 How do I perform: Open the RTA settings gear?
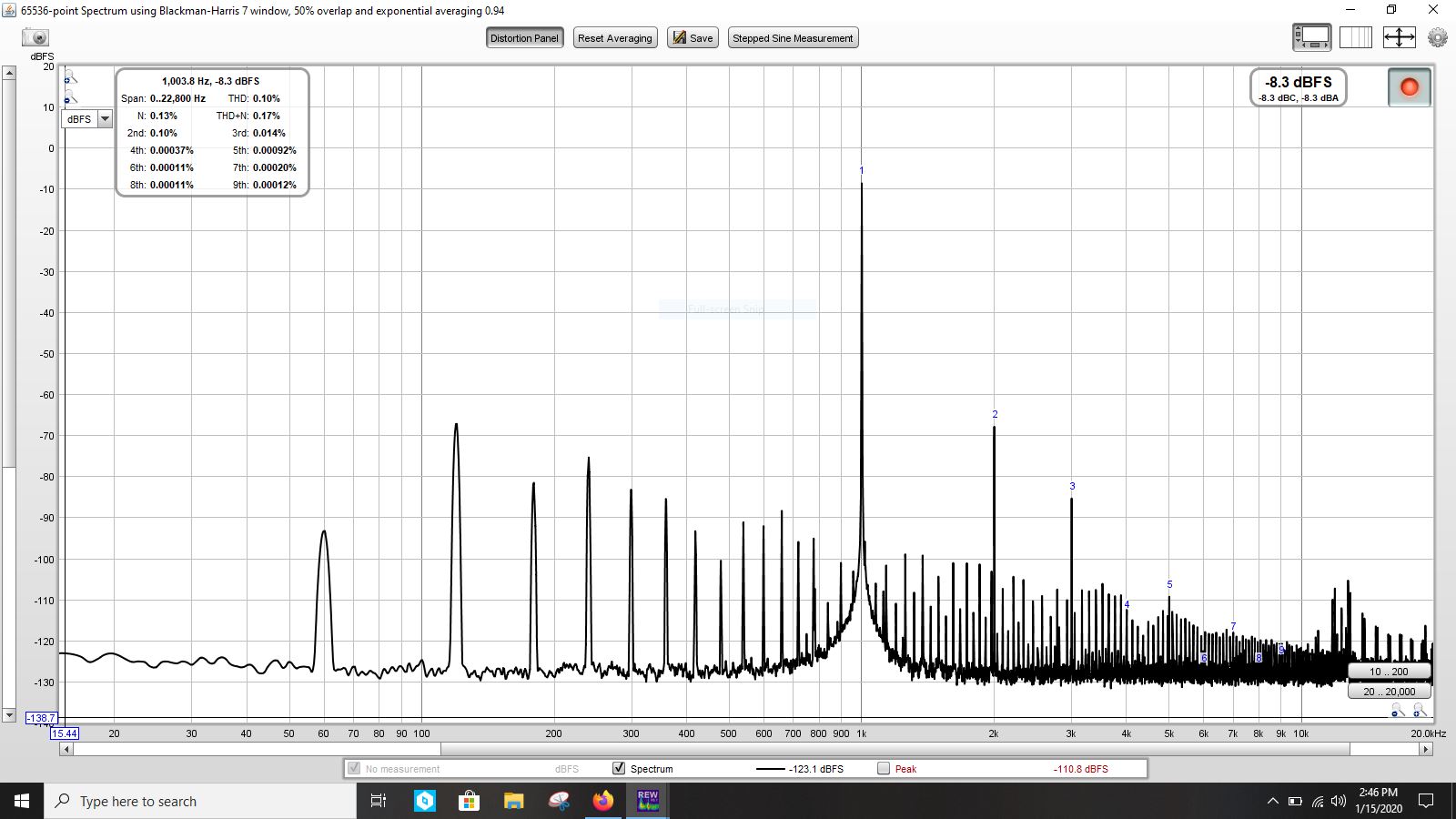tap(1438, 37)
